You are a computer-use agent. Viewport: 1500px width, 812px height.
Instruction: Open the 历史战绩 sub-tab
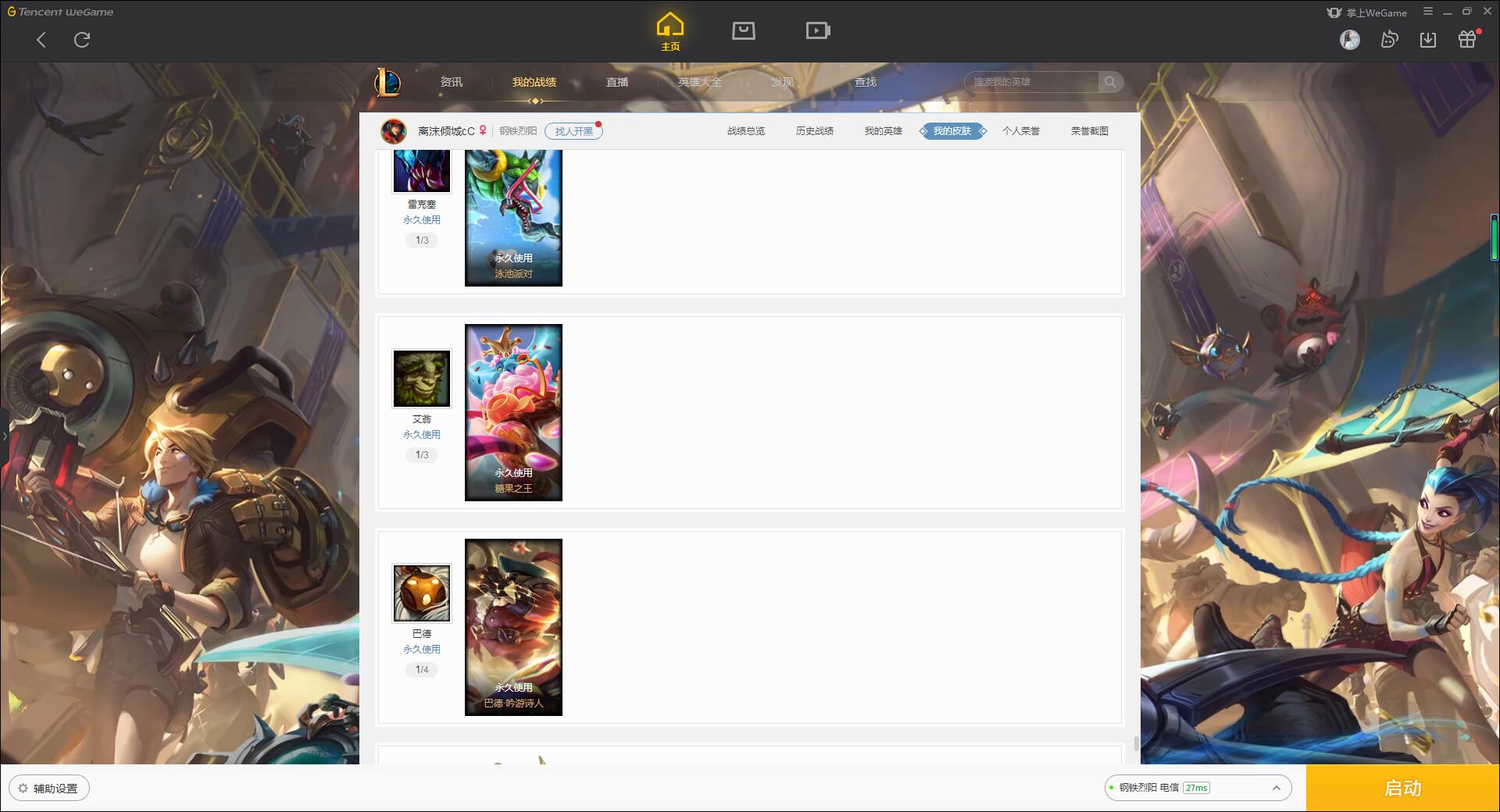tap(815, 131)
